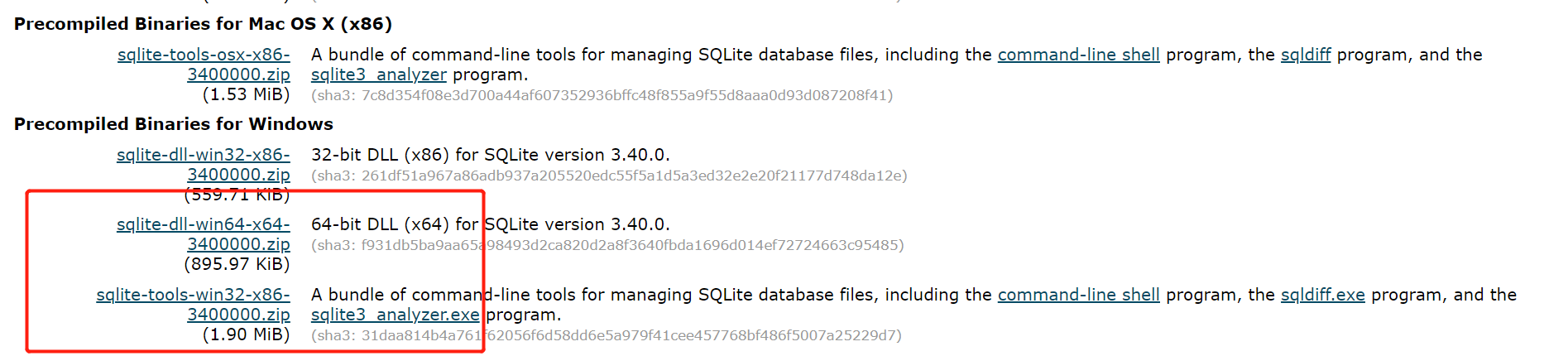Open command-line shell link in Windows tools row
Screen dimensions: 1568x356
[1078, 296]
